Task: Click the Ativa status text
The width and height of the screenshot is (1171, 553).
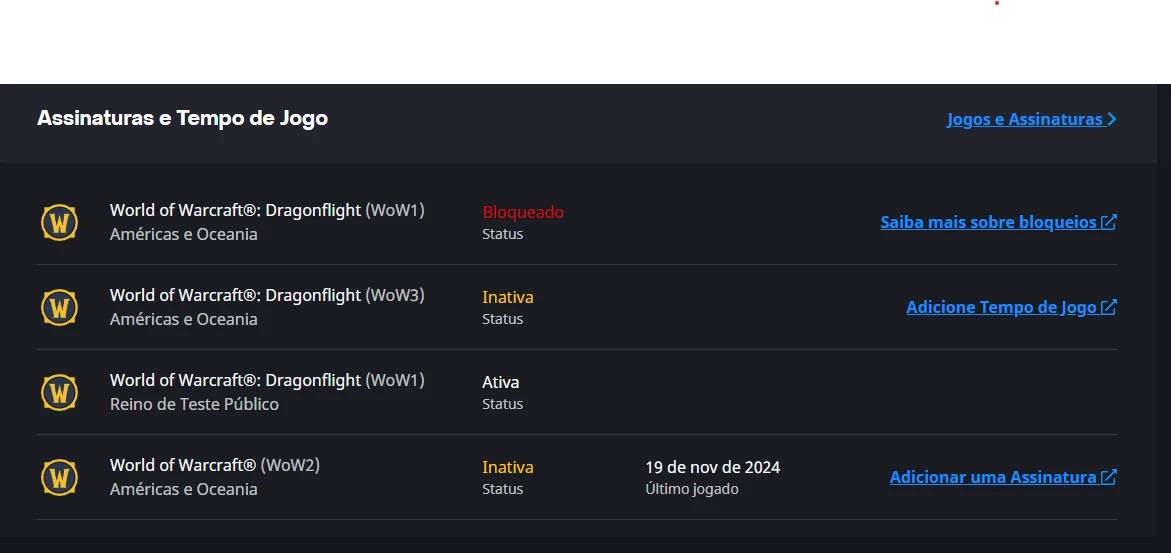Action: (x=501, y=382)
